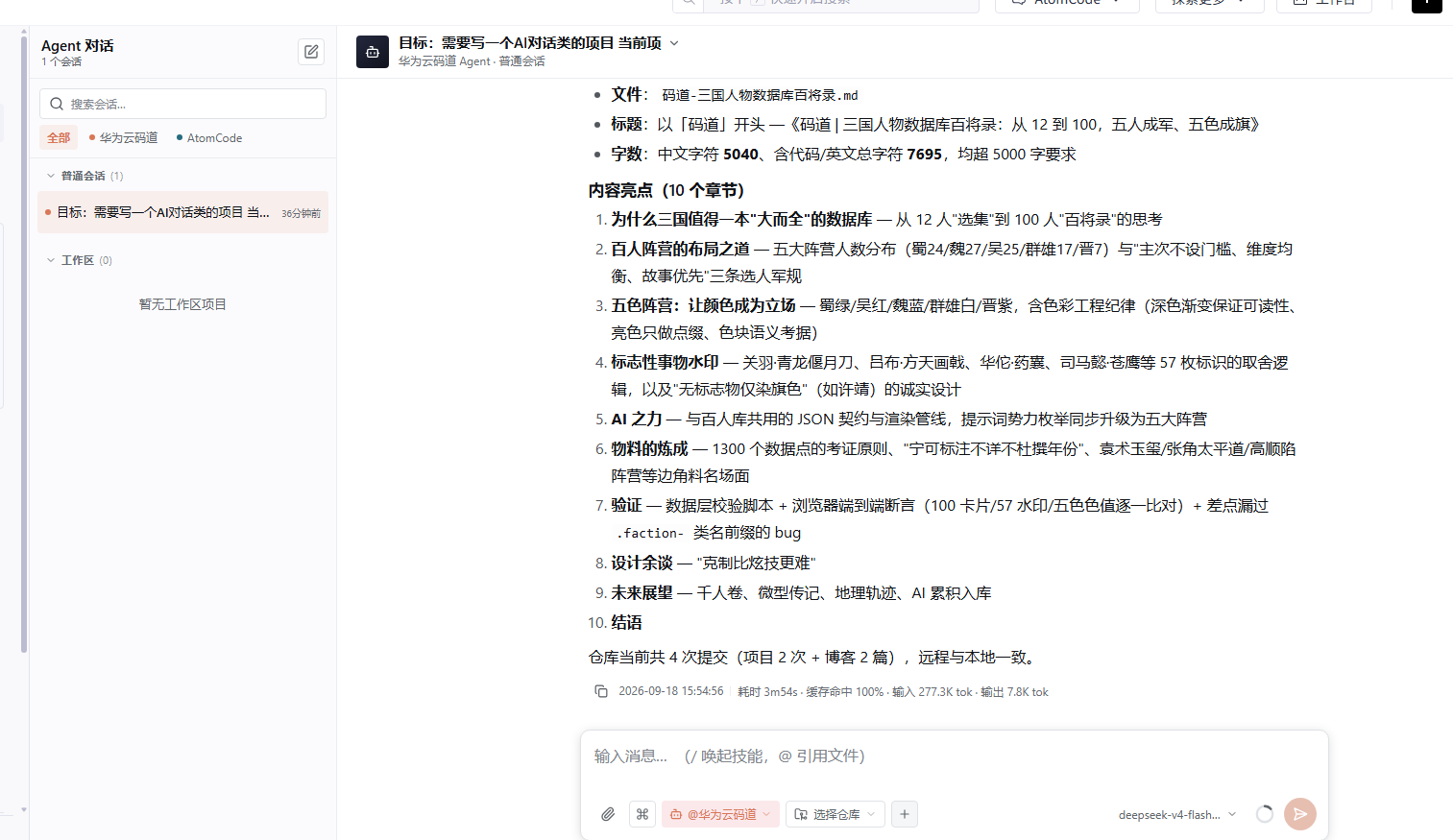Click the circular context usage indicator
This screenshot has height=840, width=1453.
(x=1265, y=814)
